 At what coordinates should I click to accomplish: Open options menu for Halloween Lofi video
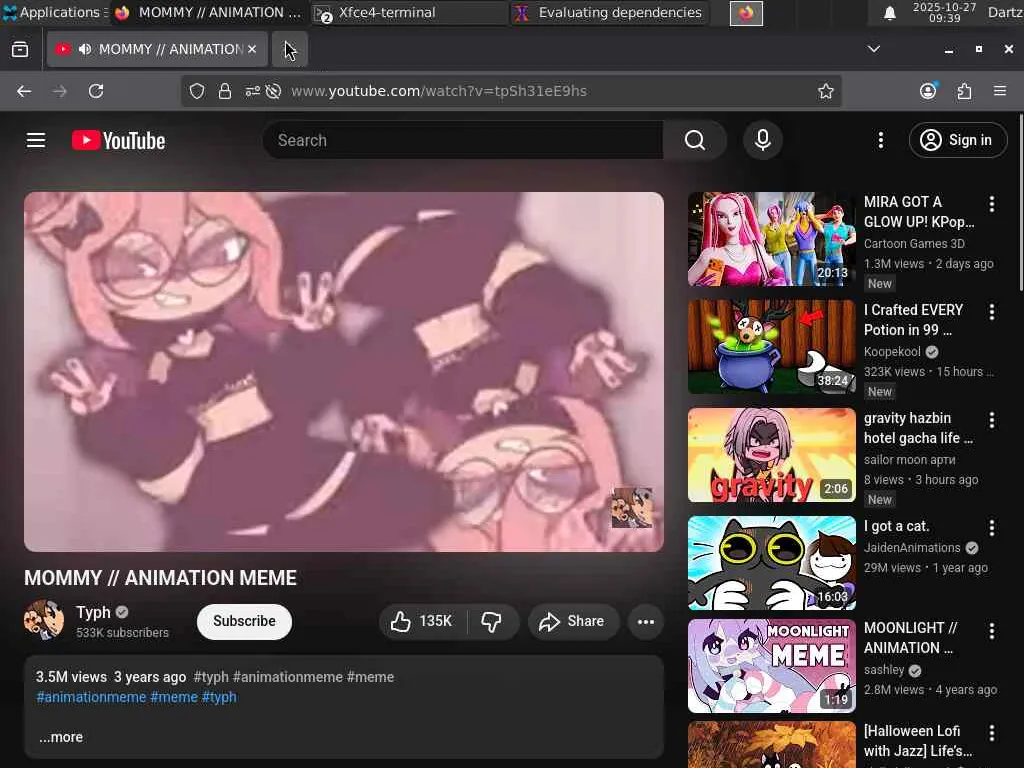coord(991,733)
